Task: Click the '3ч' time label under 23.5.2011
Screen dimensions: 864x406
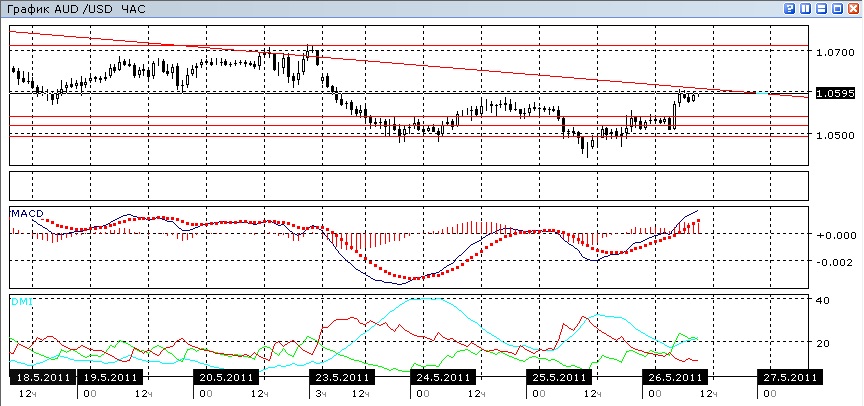Action: (321, 393)
